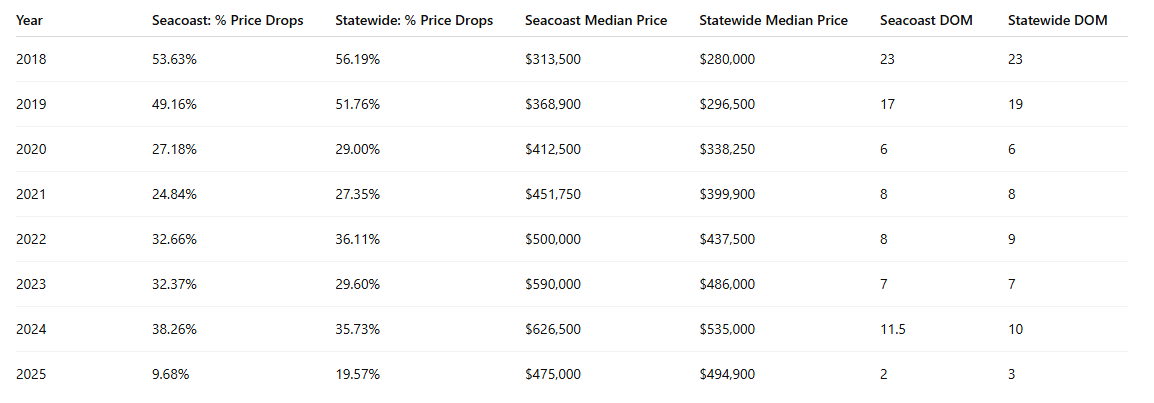Select the 2022 row year cell
This screenshot has width=1154, height=403.
click(x=31, y=239)
